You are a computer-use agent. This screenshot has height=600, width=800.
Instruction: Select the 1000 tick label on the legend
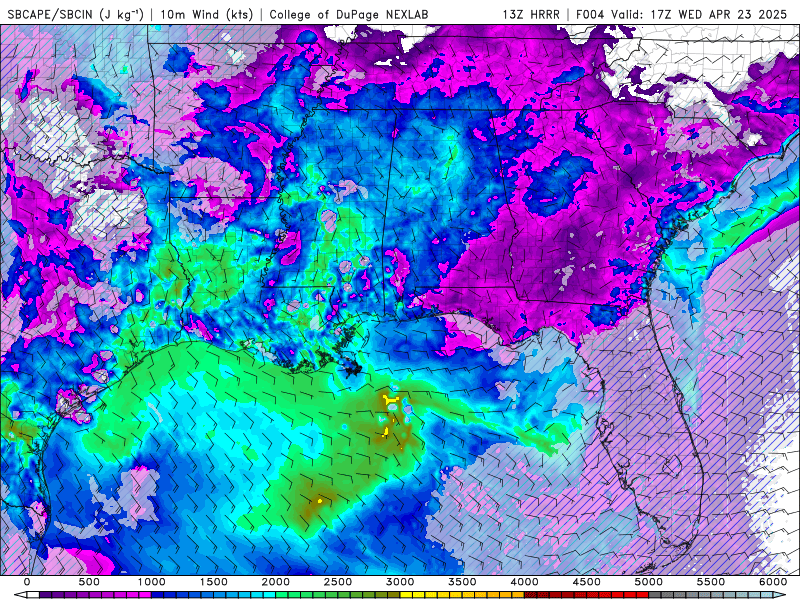(x=152, y=582)
